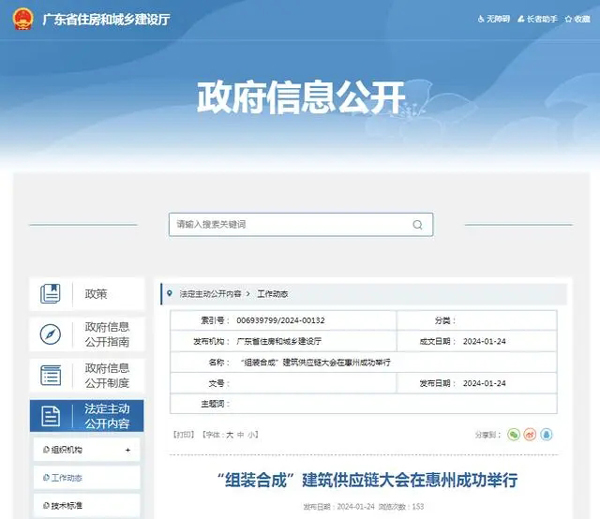Click the national emblem logo
The width and height of the screenshot is (600, 519).
pos(23,18)
